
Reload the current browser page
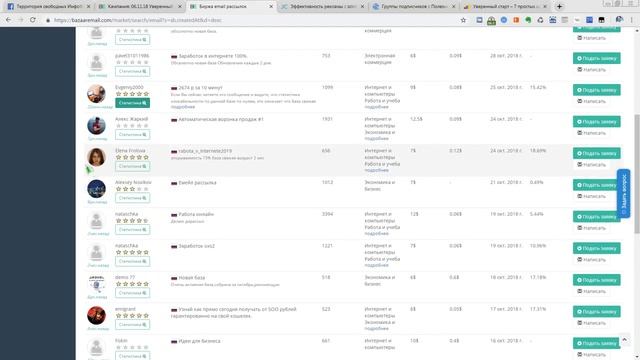(x=33, y=20)
